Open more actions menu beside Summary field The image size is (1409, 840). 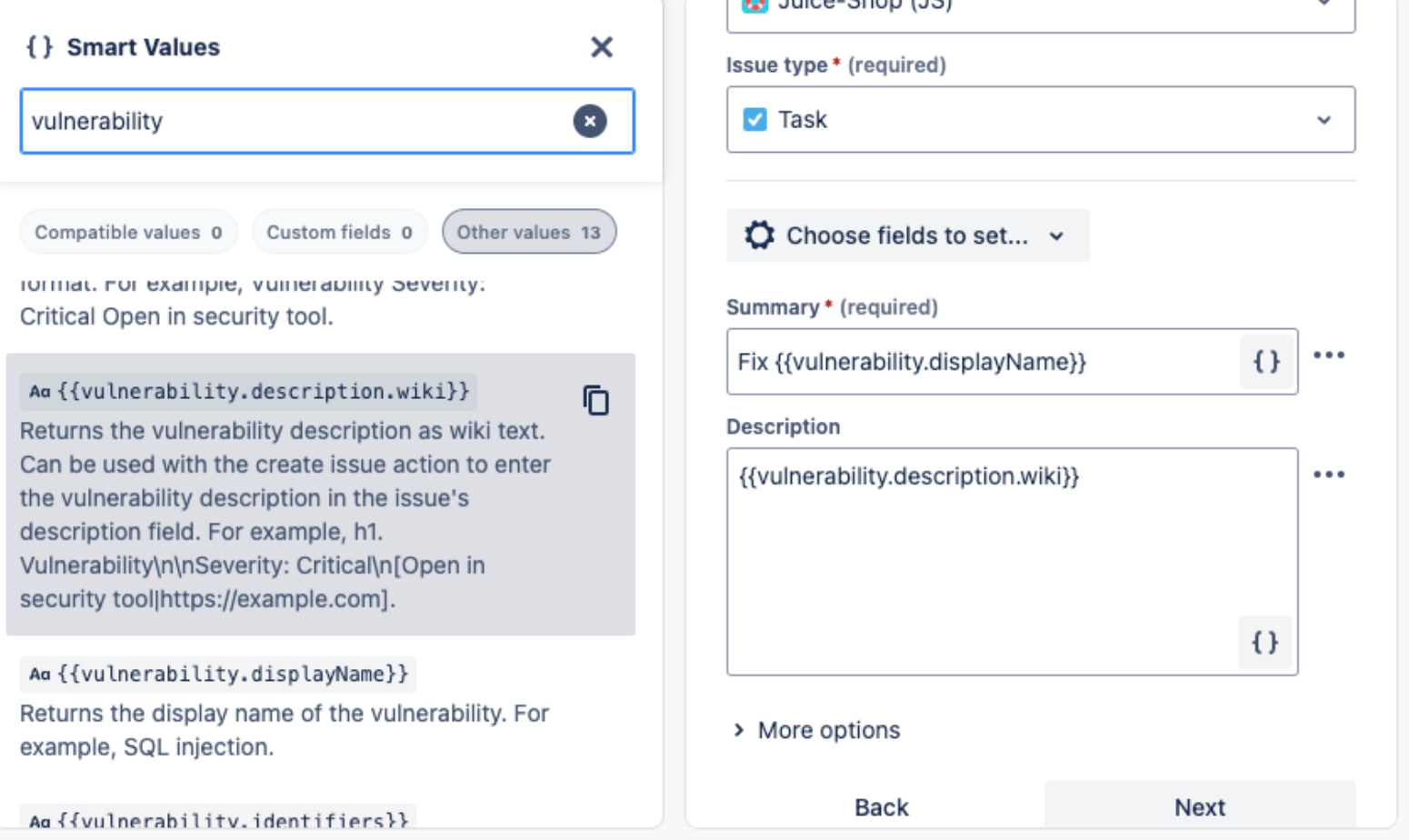pos(1328,355)
